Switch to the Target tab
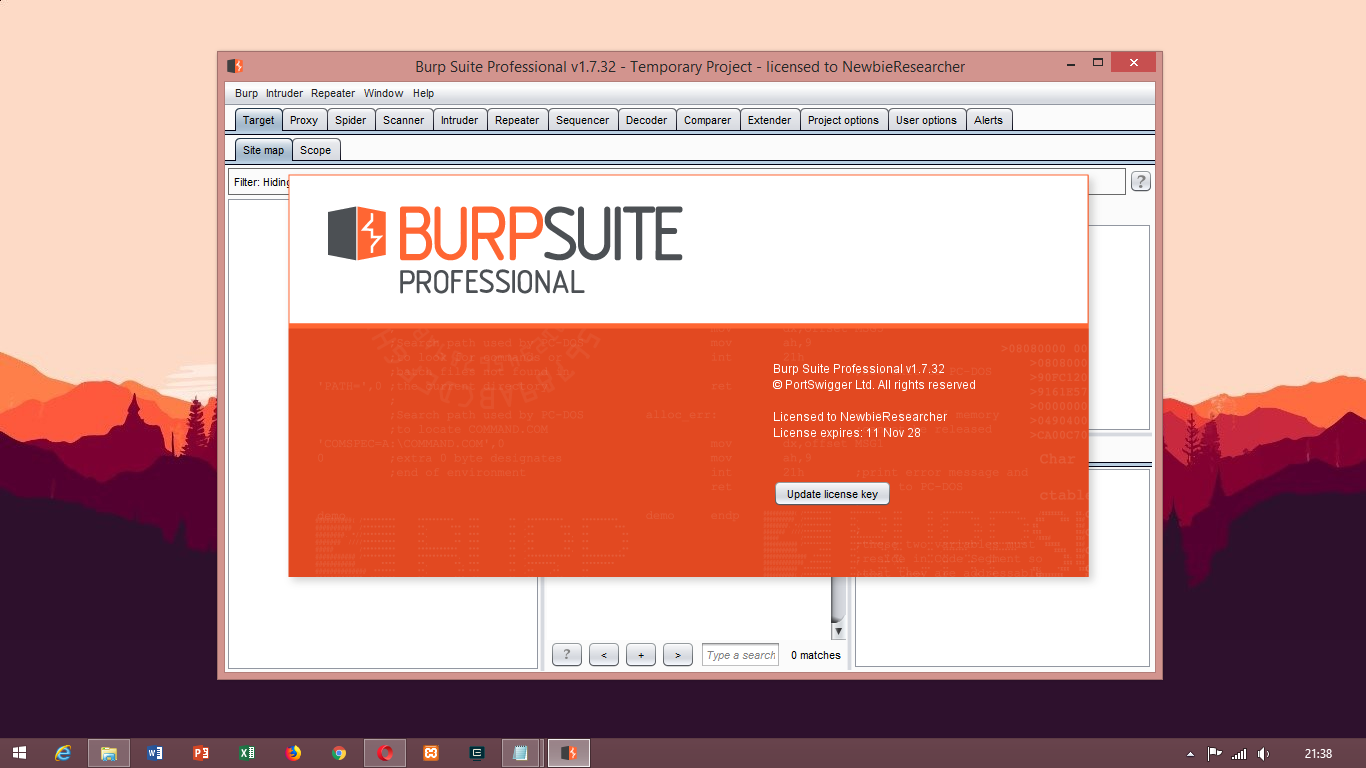This screenshot has height=768, width=1366. click(x=258, y=120)
